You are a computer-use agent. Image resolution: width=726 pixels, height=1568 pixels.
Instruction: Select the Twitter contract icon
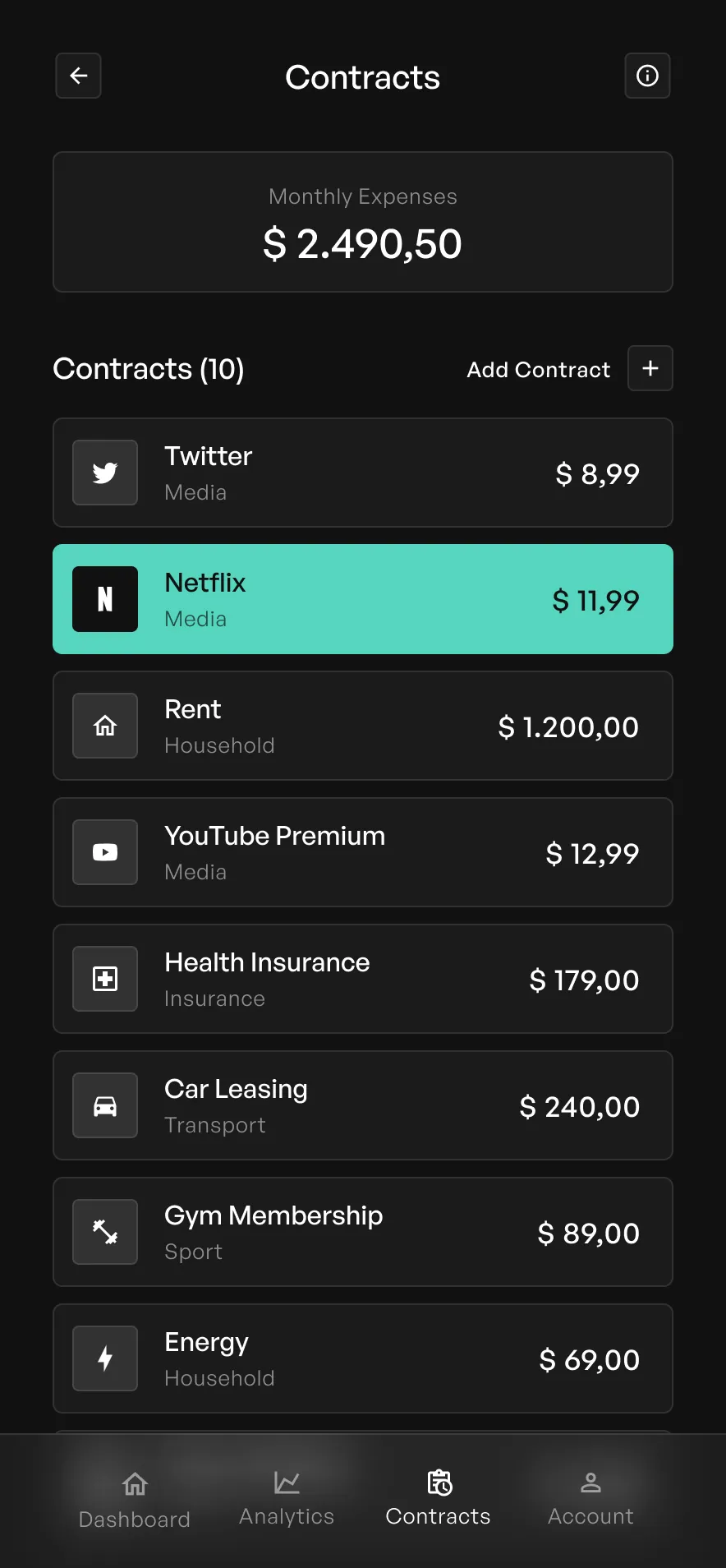pyautogui.click(x=105, y=473)
